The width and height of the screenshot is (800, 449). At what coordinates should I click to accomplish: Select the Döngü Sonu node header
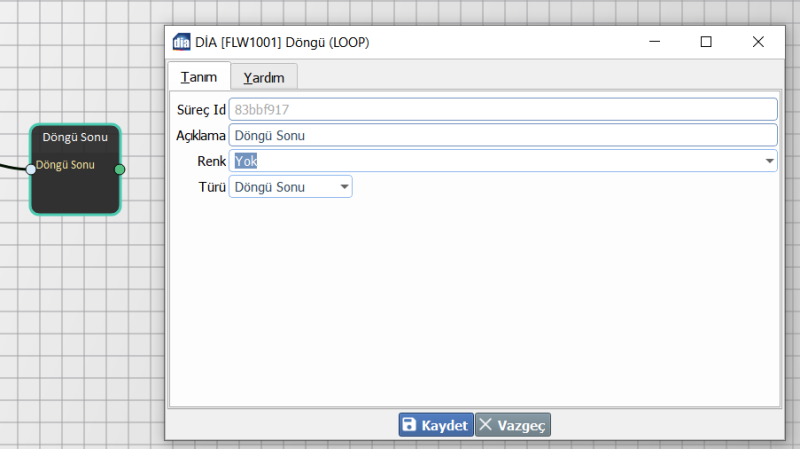(x=75, y=137)
